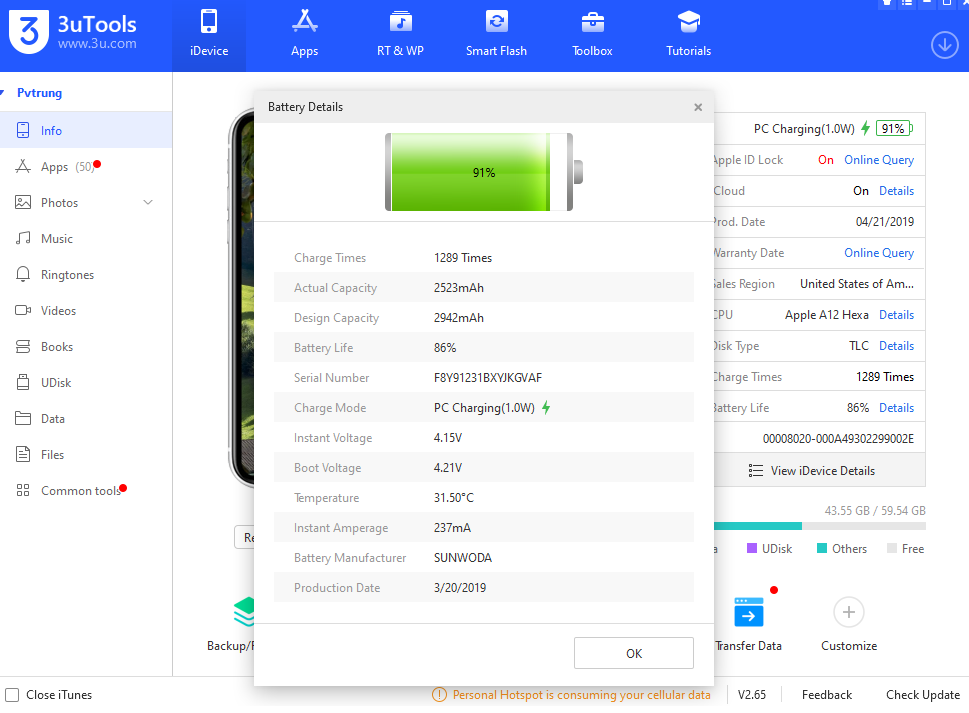Screen dimensions: 969x713
Task: Toggle the Close iTunes checkbox
Action: 12,695
